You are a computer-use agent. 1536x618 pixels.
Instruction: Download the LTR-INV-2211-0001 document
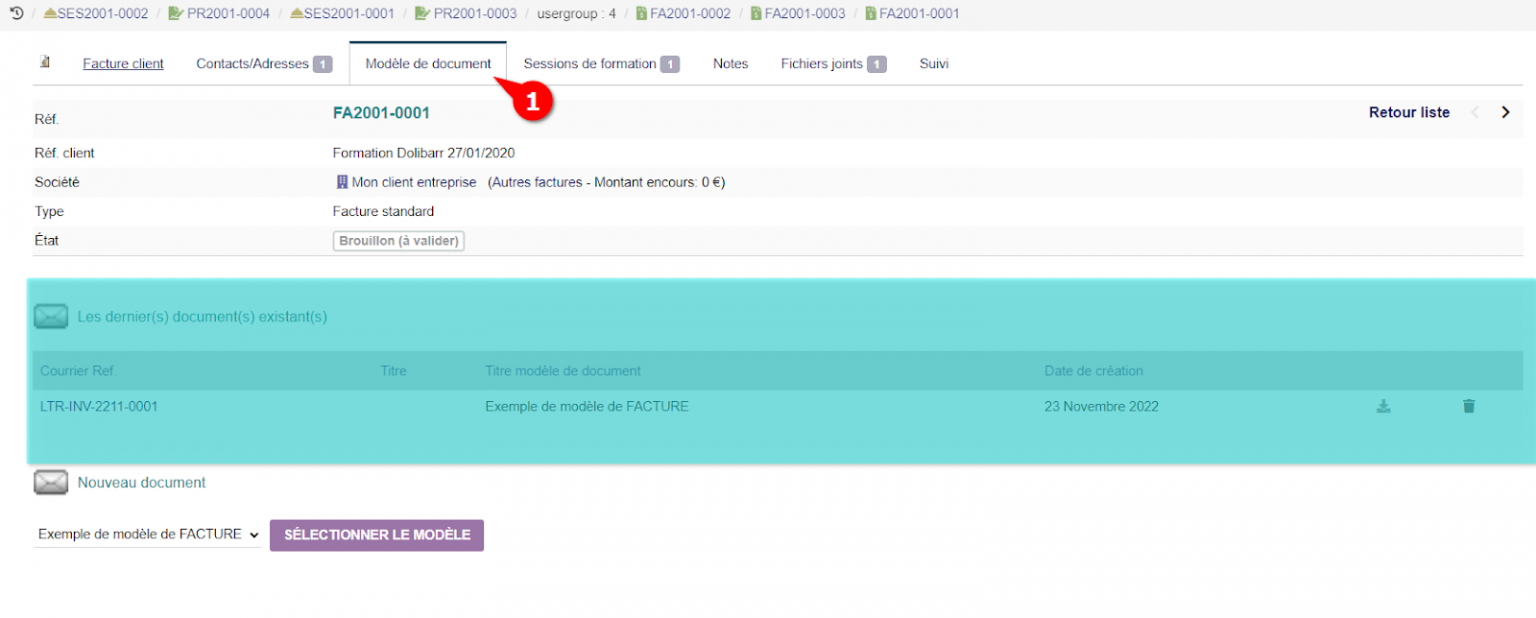coord(1383,406)
